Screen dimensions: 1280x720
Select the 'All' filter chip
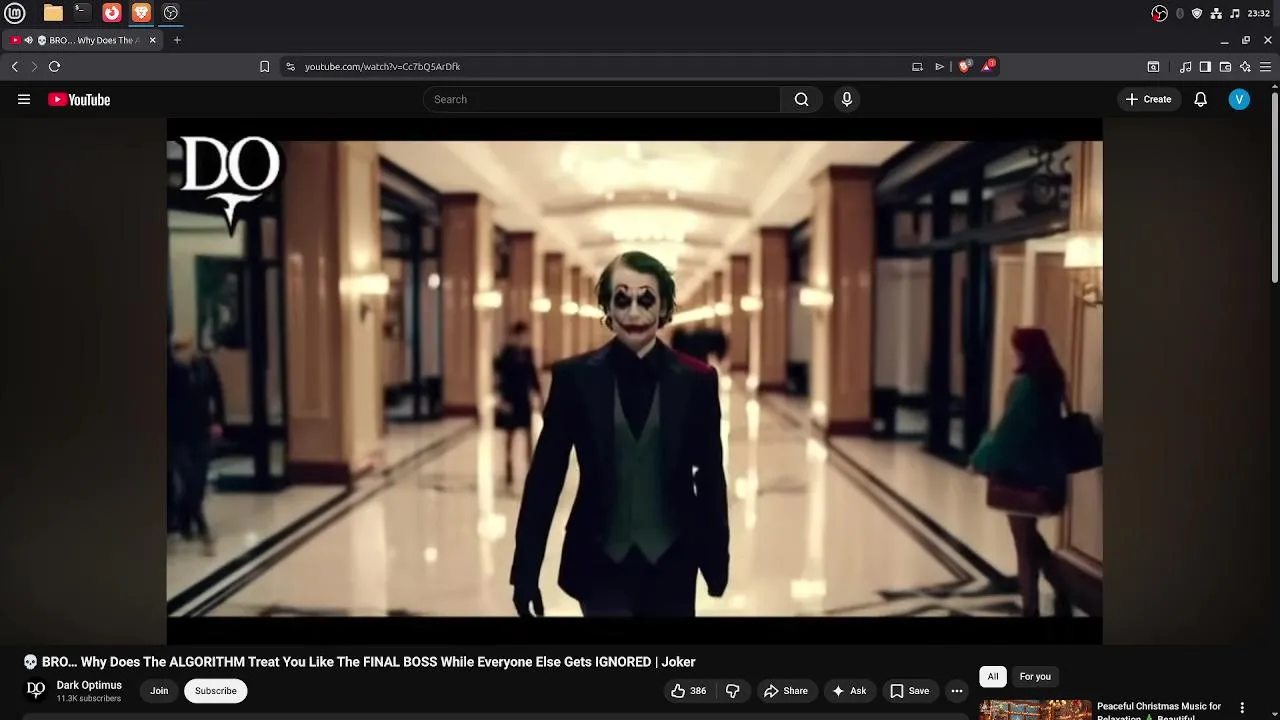[x=993, y=676]
